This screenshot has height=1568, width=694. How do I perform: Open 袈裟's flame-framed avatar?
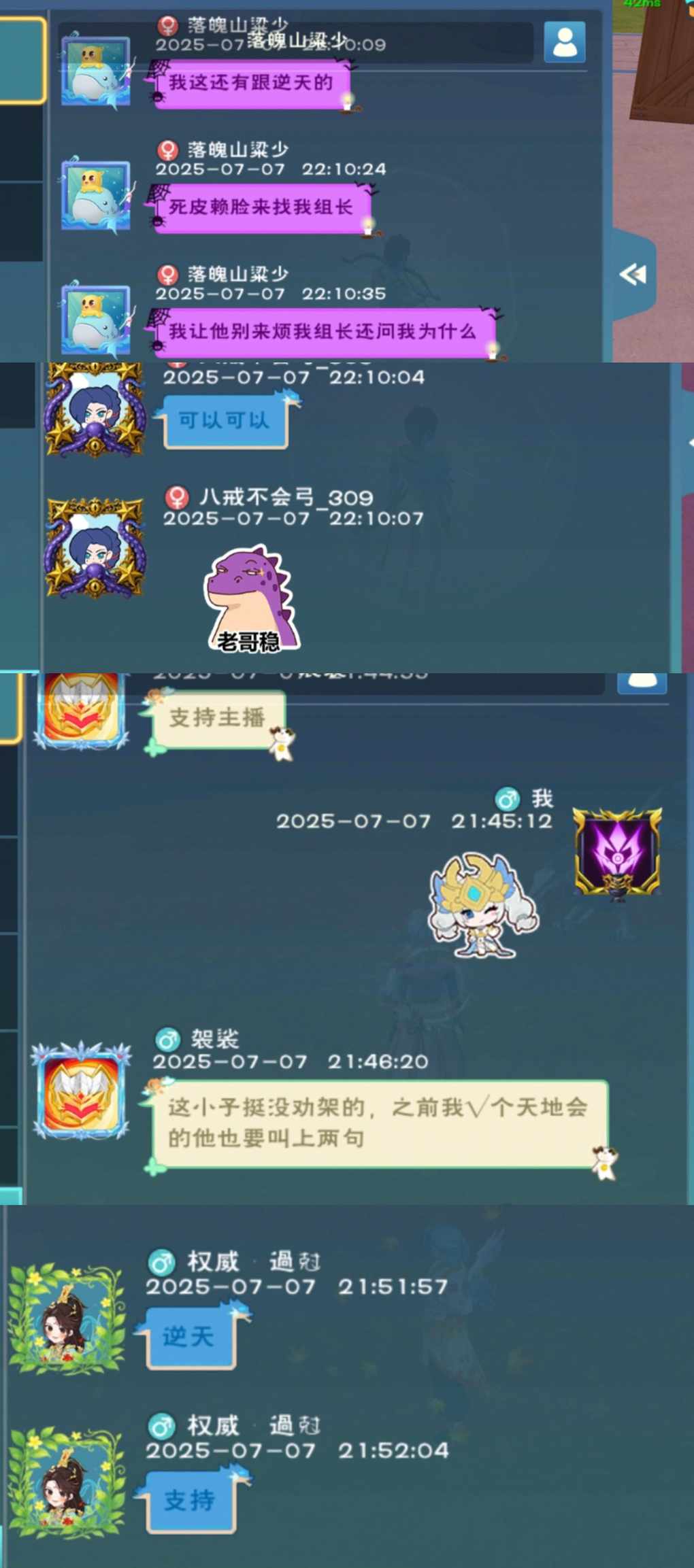[x=82, y=1091]
